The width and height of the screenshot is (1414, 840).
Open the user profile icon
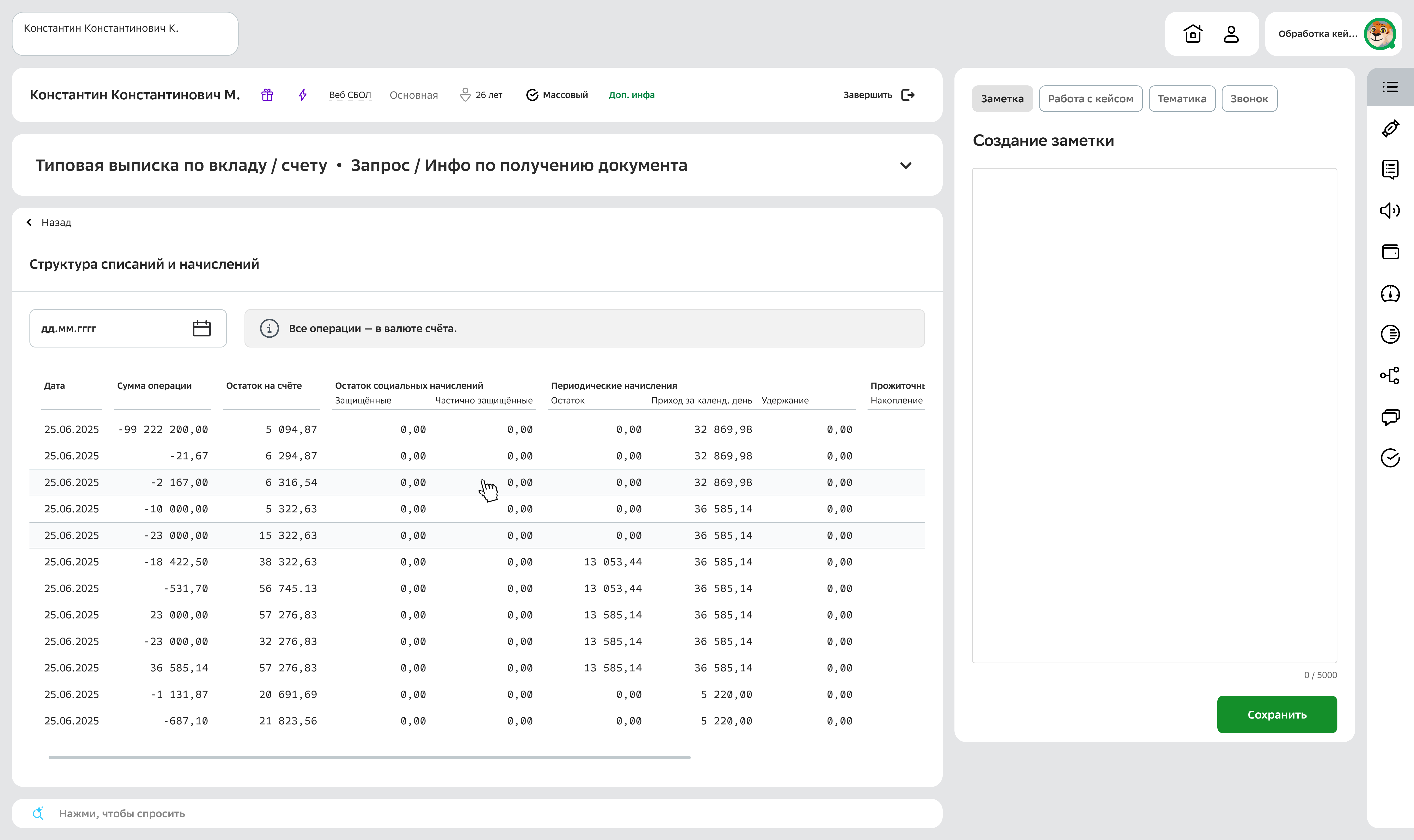click(x=1231, y=34)
